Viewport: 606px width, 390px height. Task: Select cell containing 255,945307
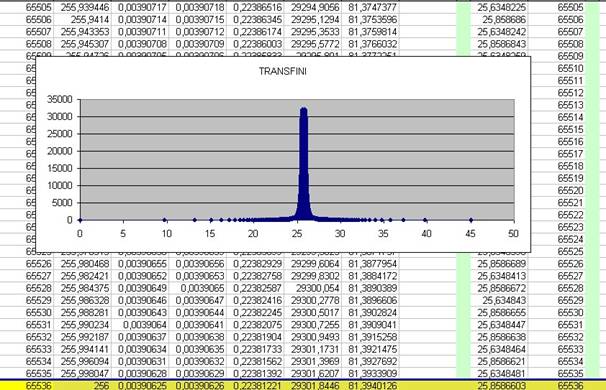[x=83, y=44]
